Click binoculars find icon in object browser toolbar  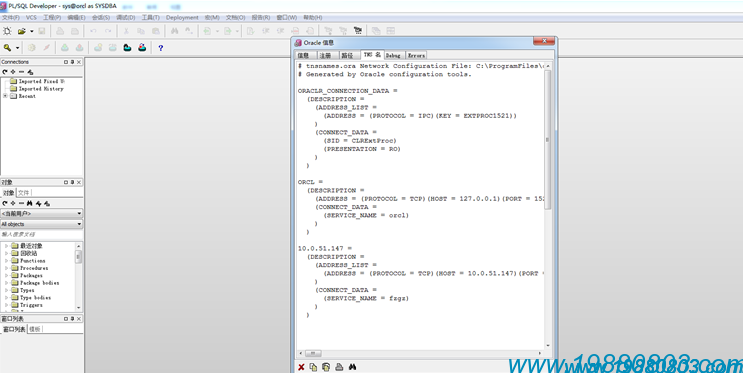pyautogui.click(x=29, y=203)
